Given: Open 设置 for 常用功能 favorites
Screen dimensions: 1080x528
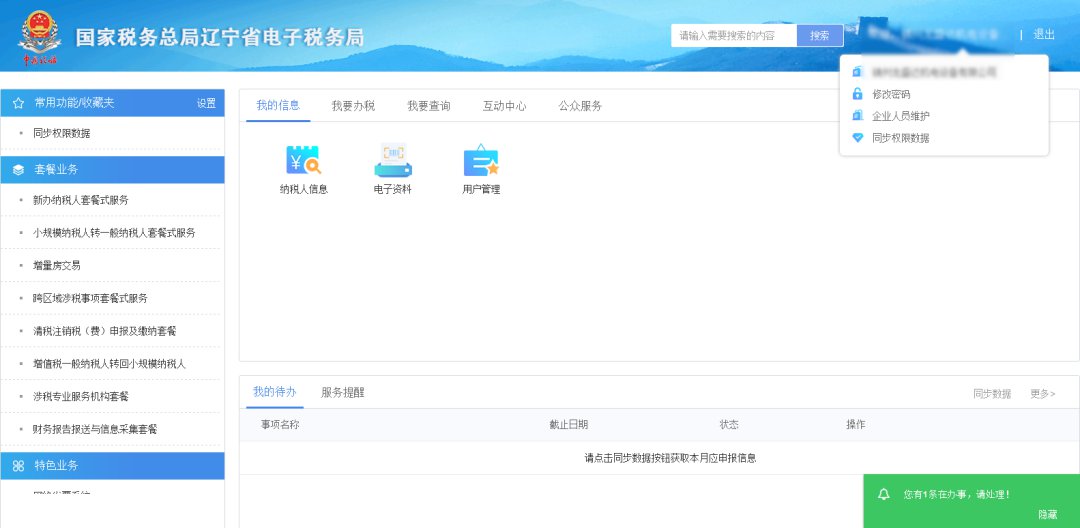Looking at the screenshot, I should click(206, 103).
